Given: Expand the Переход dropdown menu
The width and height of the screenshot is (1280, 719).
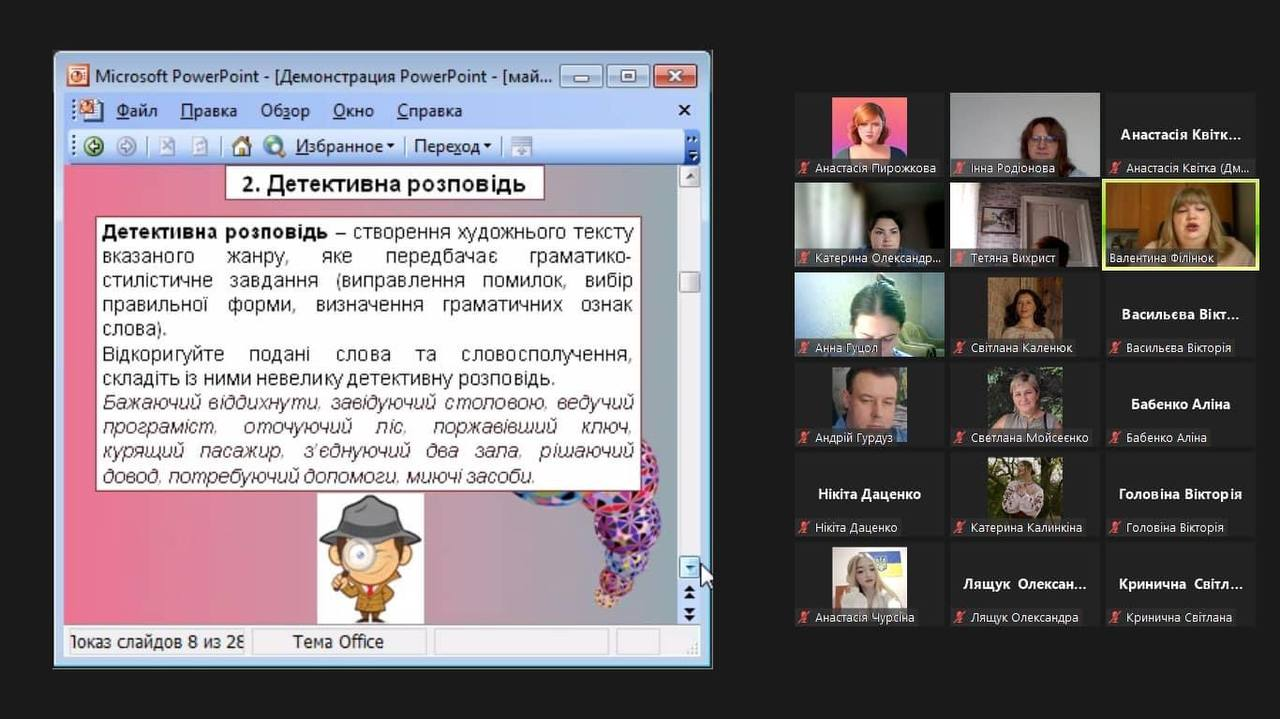Looking at the screenshot, I should pos(453,147).
